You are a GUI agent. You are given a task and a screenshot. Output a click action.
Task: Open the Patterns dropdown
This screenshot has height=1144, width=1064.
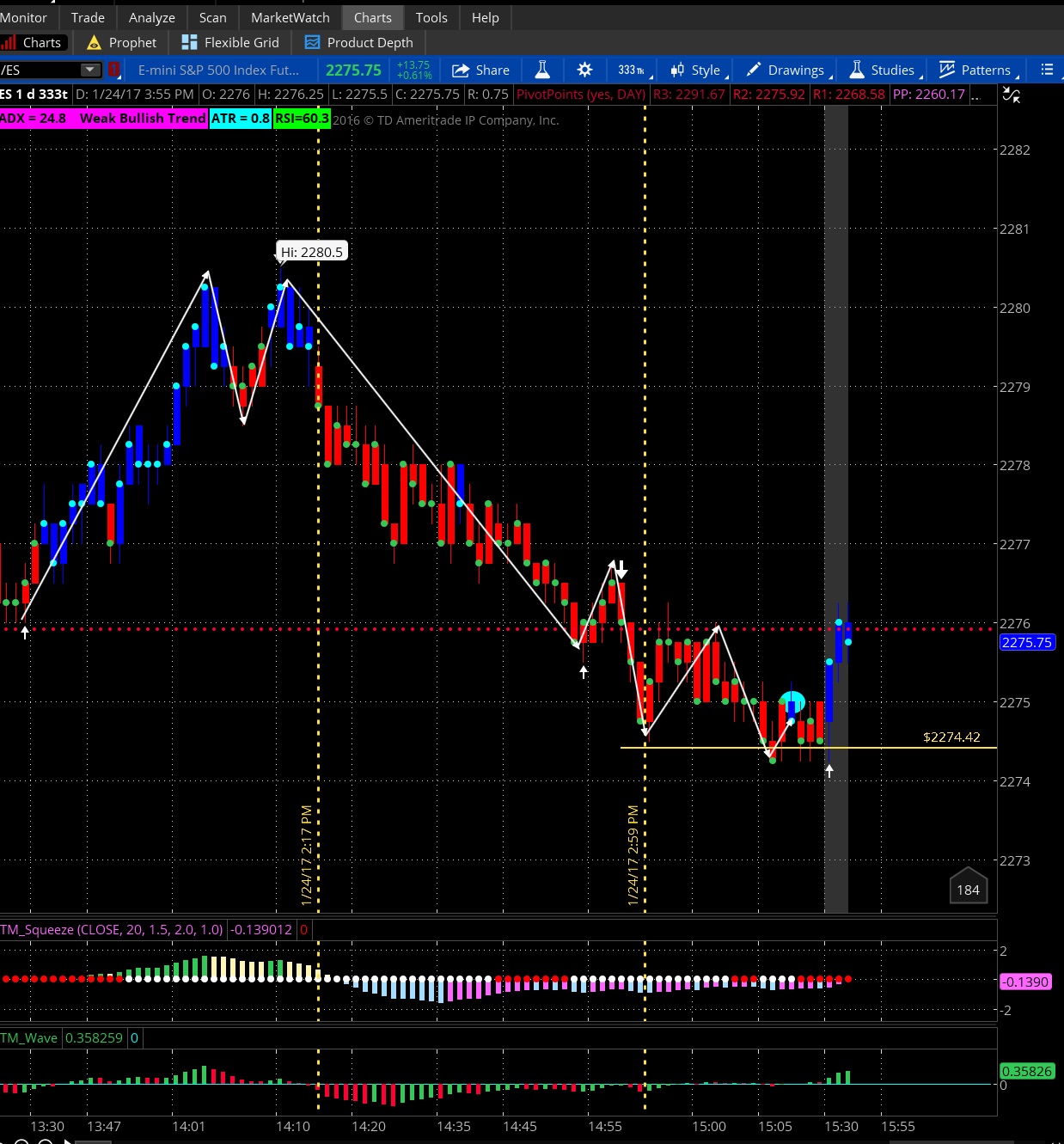978,70
